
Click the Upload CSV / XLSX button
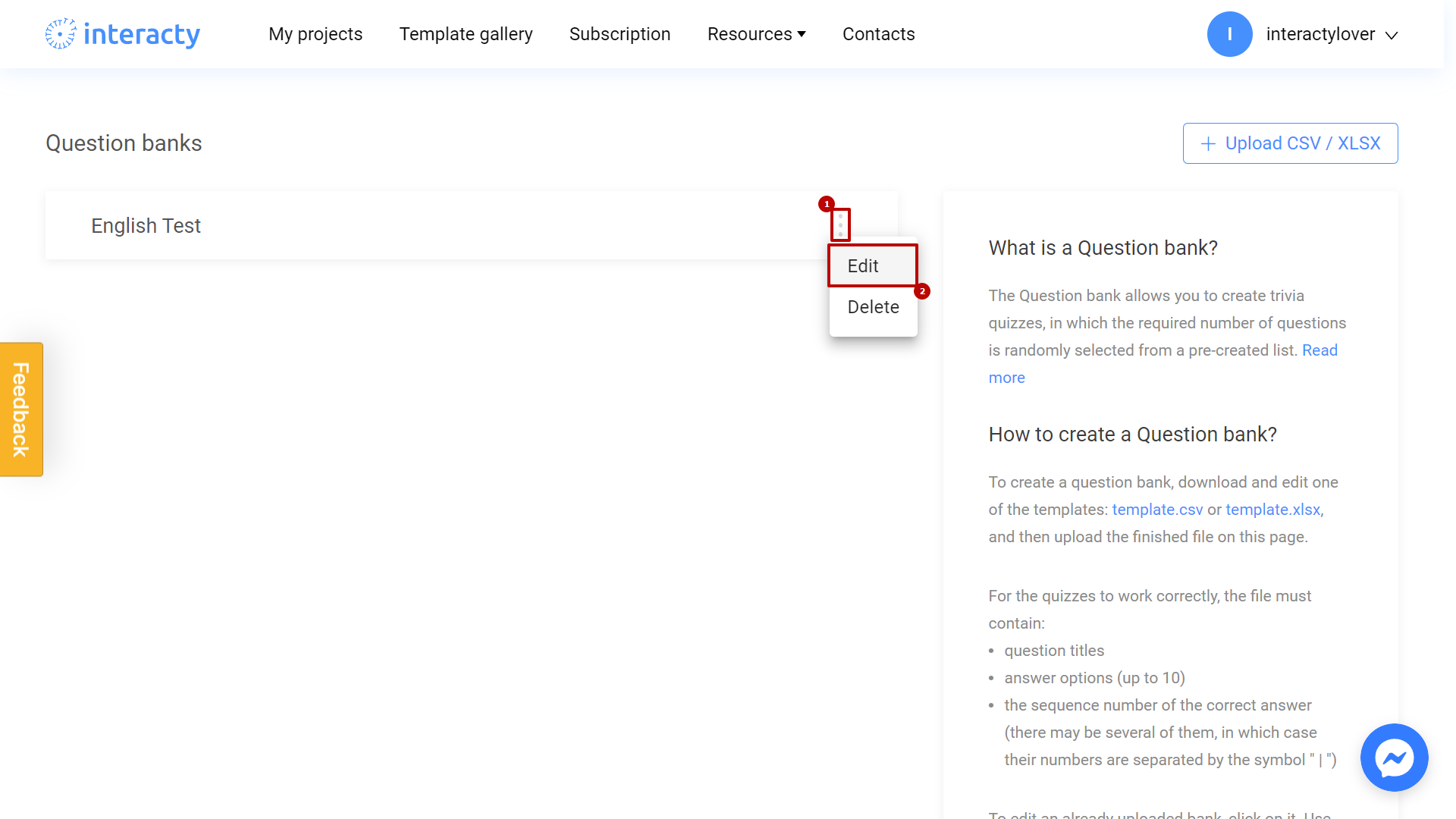coord(1290,143)
